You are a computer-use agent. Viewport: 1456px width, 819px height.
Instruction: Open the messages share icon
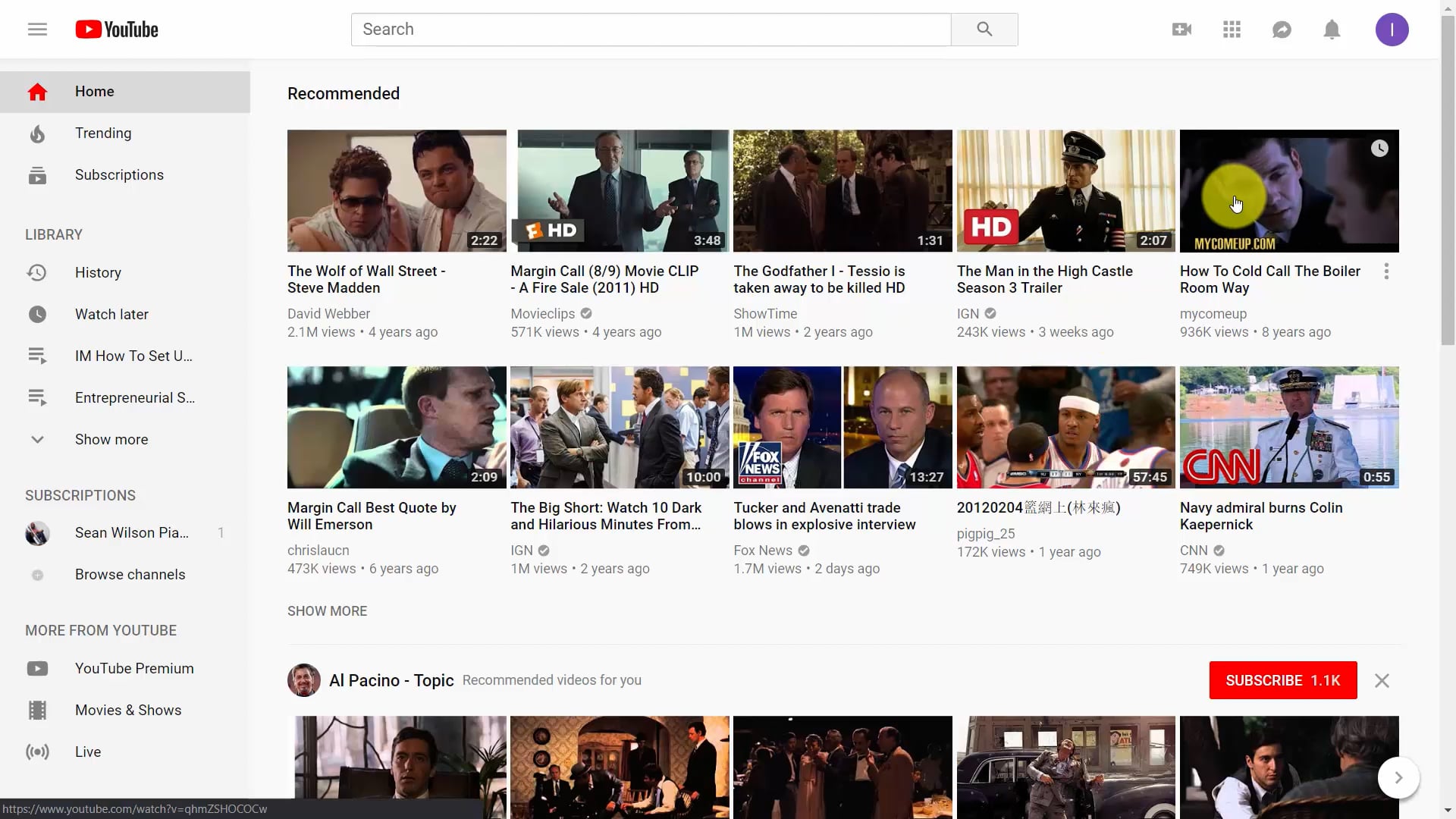click(x=1282, y=30)
